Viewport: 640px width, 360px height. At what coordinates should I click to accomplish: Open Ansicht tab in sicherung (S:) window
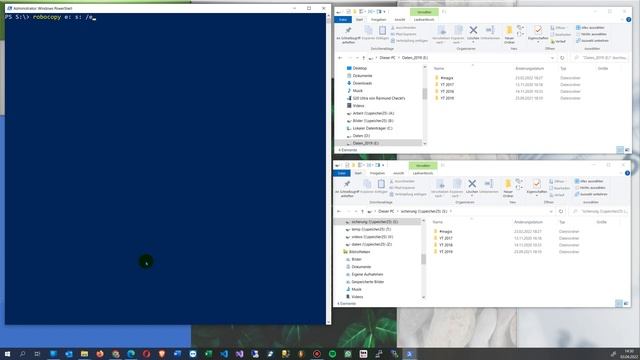click(398, 173)
